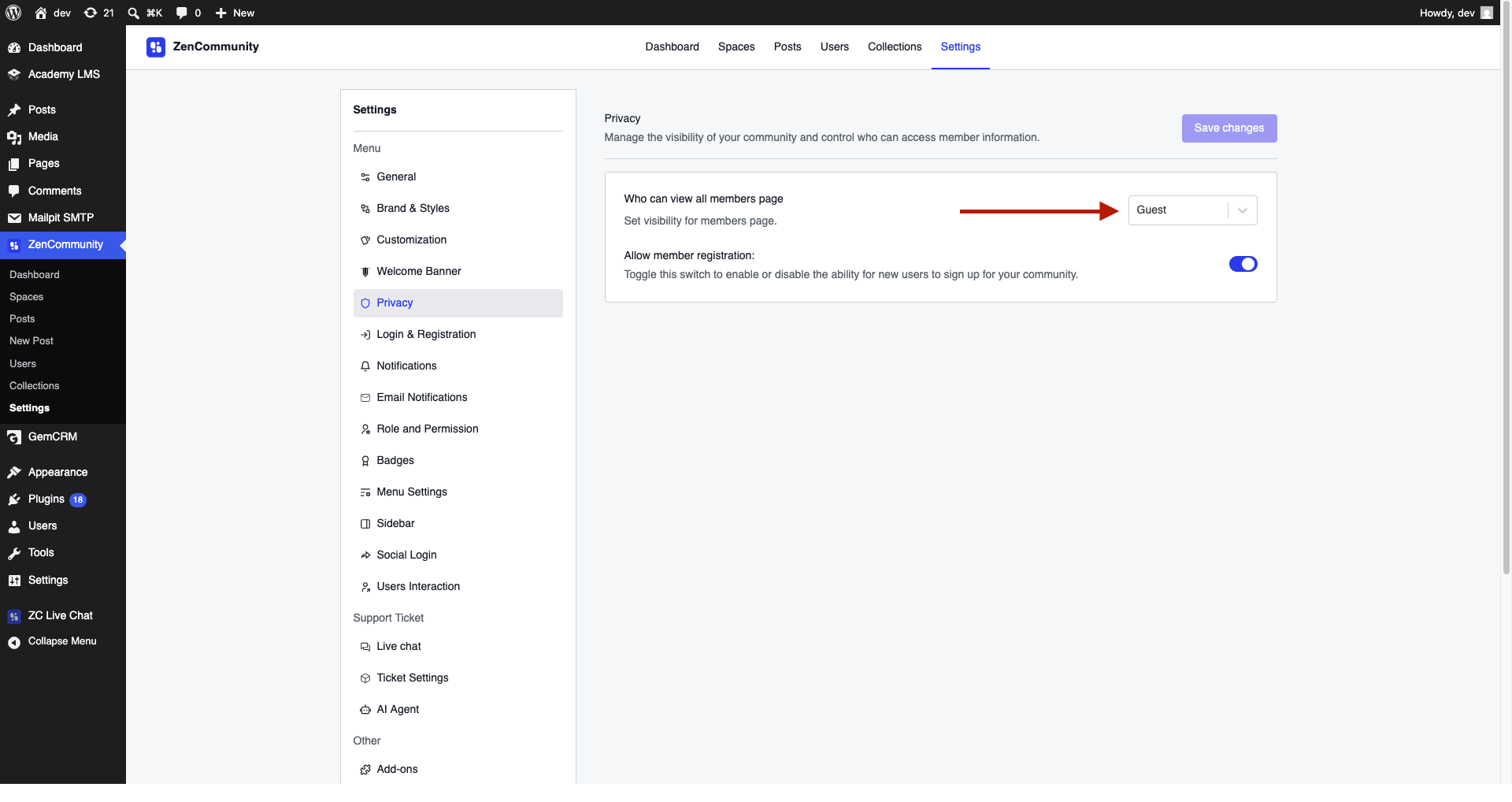Open the search command icon
1512x802 pixels.
tap(134, 13)
